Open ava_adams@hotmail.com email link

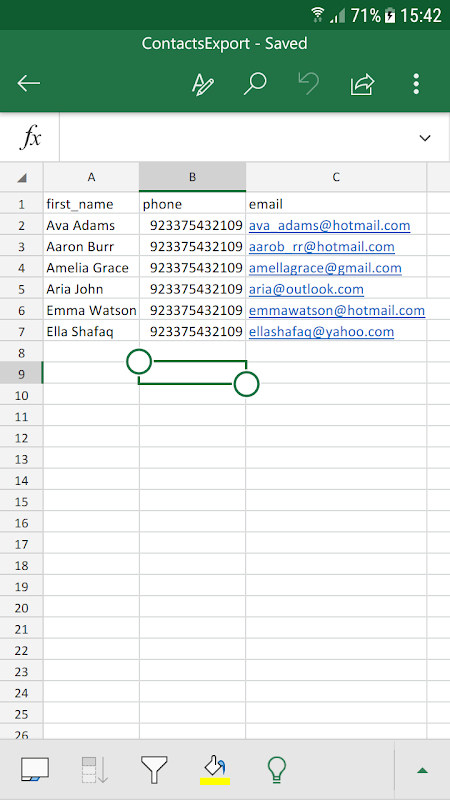pos(330,226)
